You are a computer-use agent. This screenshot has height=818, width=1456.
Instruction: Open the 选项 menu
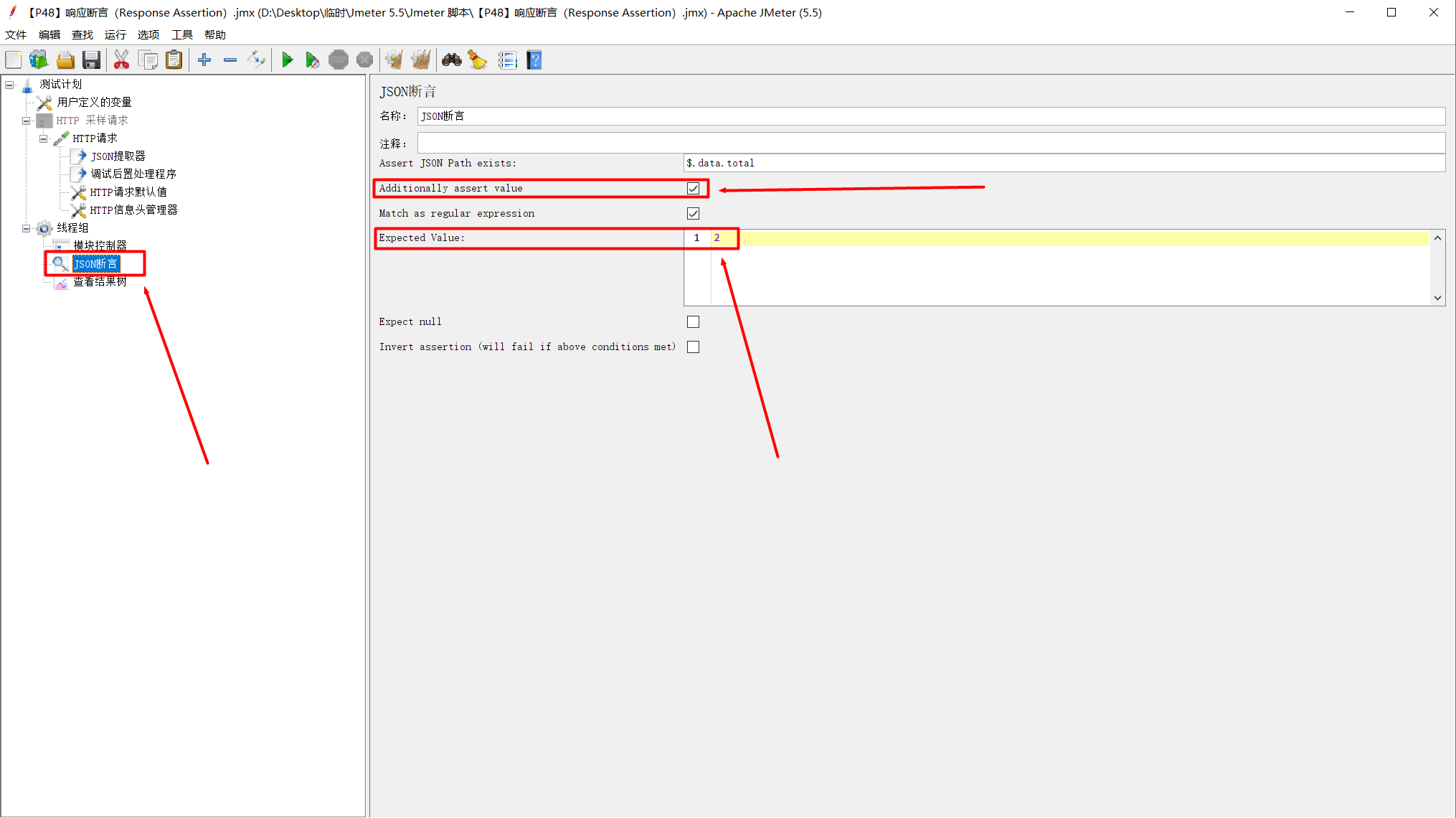click(148, 34)
